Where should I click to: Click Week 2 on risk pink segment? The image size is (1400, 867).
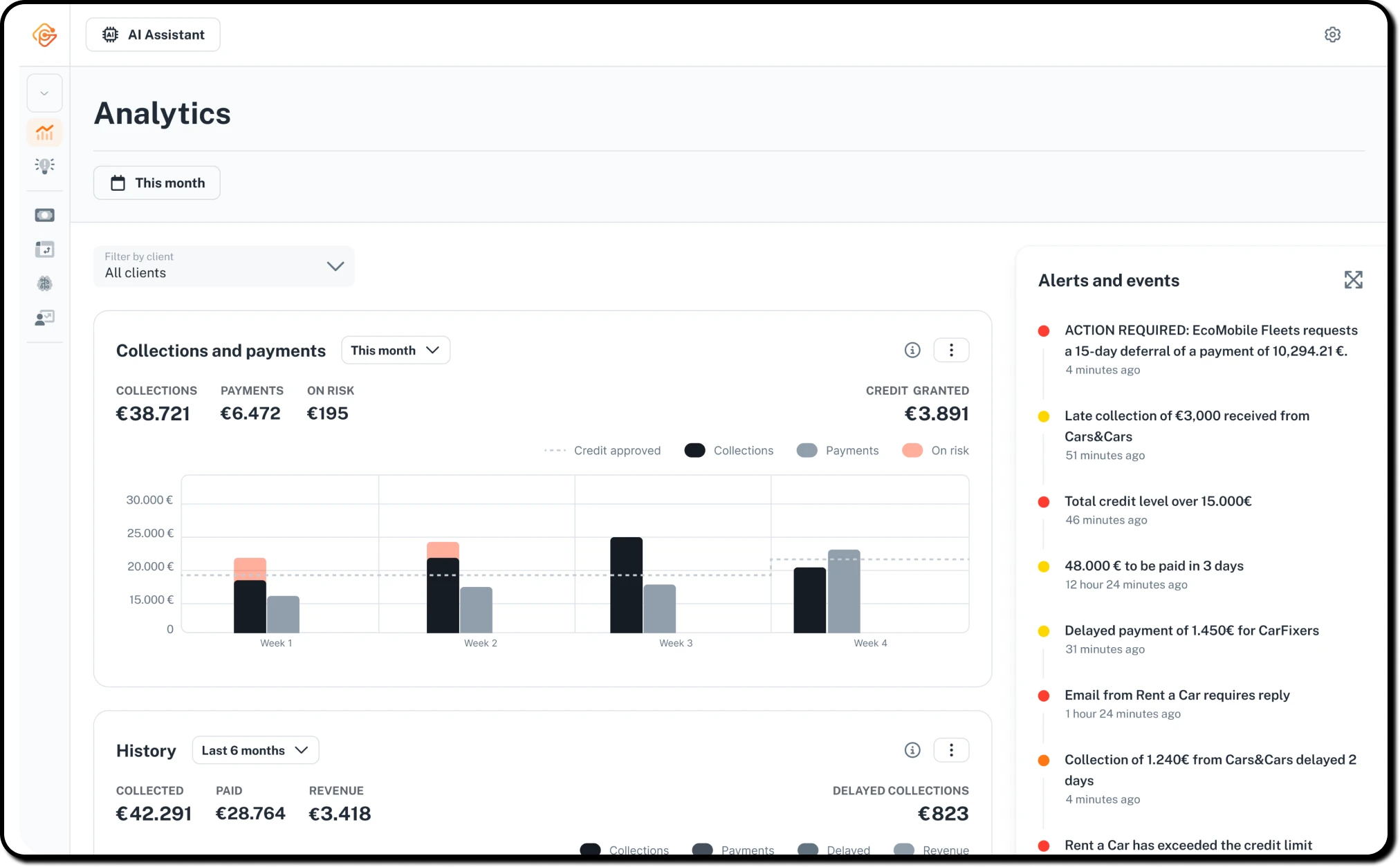tap(443, 550)
